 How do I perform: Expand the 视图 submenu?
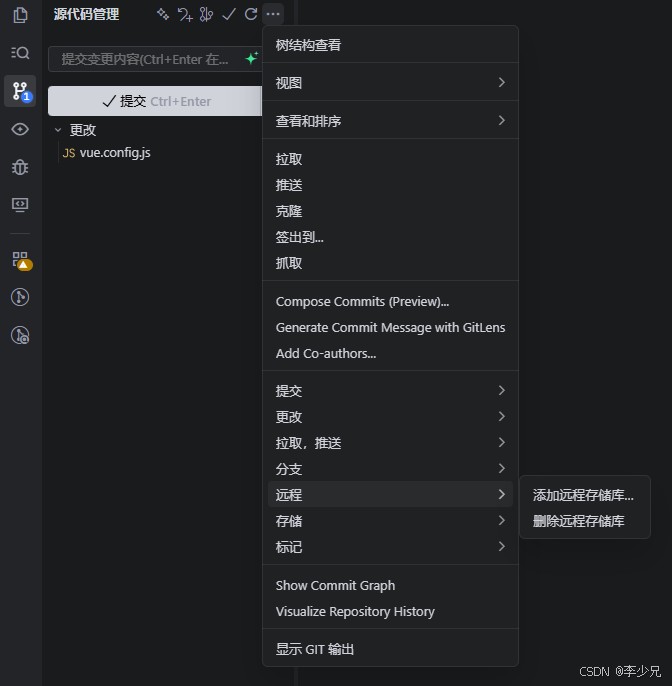tap(390, 83)
